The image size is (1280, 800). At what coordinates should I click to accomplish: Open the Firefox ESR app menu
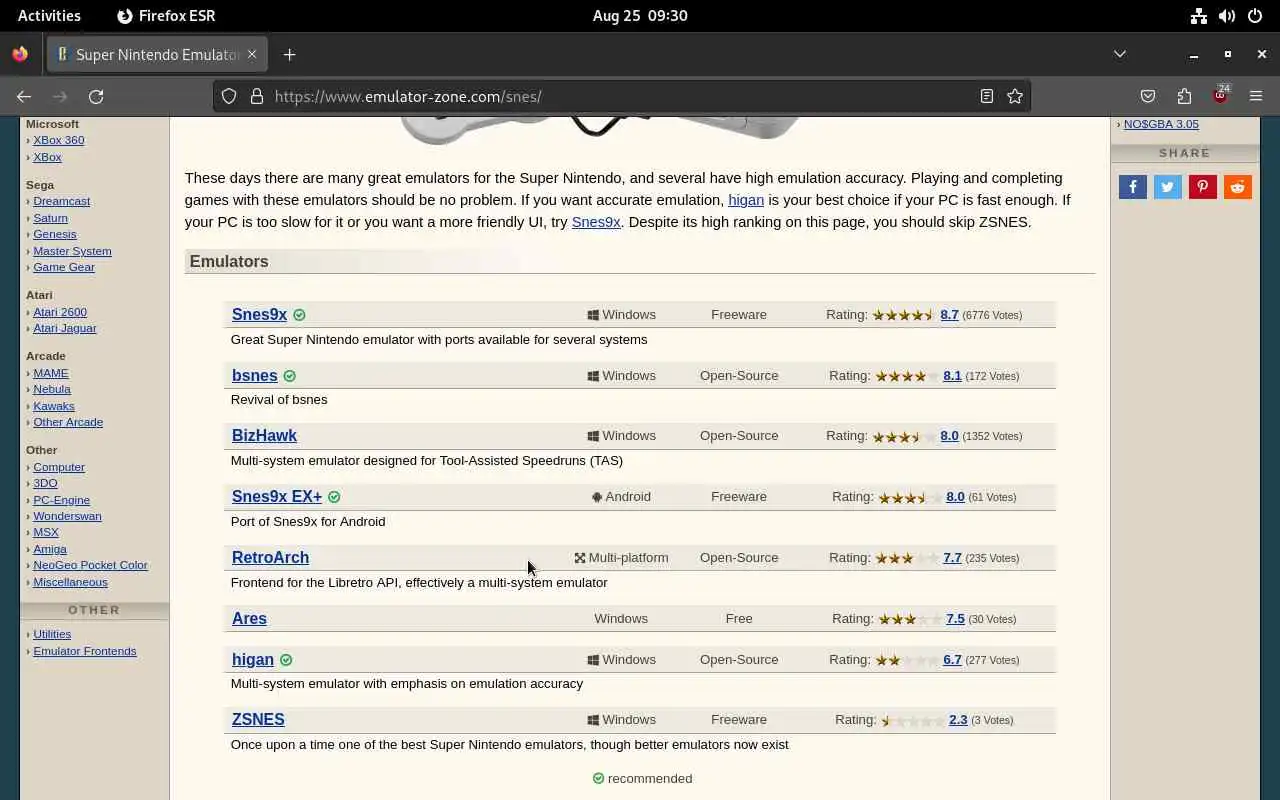point(166,15)
